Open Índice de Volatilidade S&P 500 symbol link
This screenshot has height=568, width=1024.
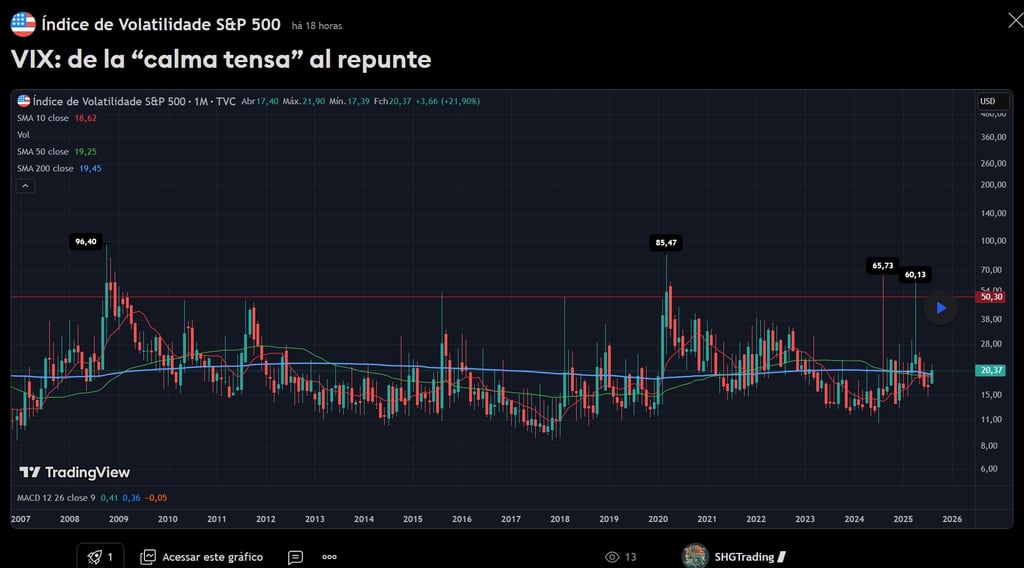161,25
